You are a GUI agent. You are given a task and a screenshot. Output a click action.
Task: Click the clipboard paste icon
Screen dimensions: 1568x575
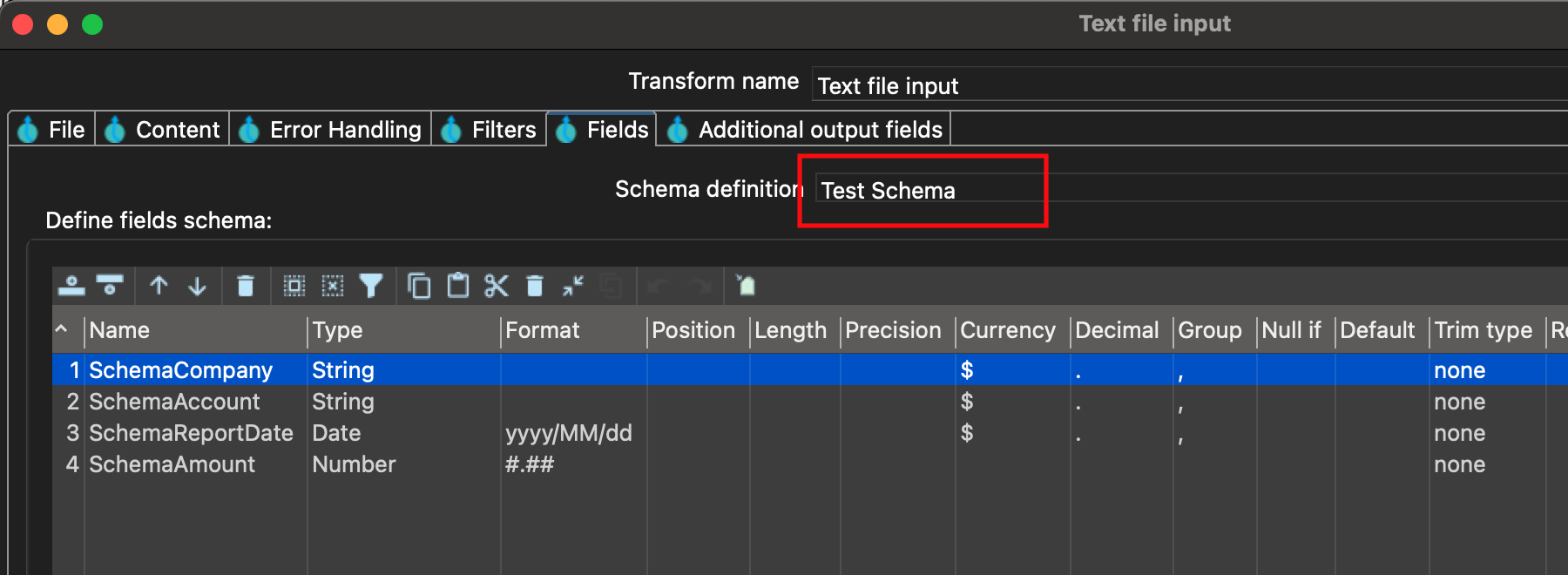point(458,286)
